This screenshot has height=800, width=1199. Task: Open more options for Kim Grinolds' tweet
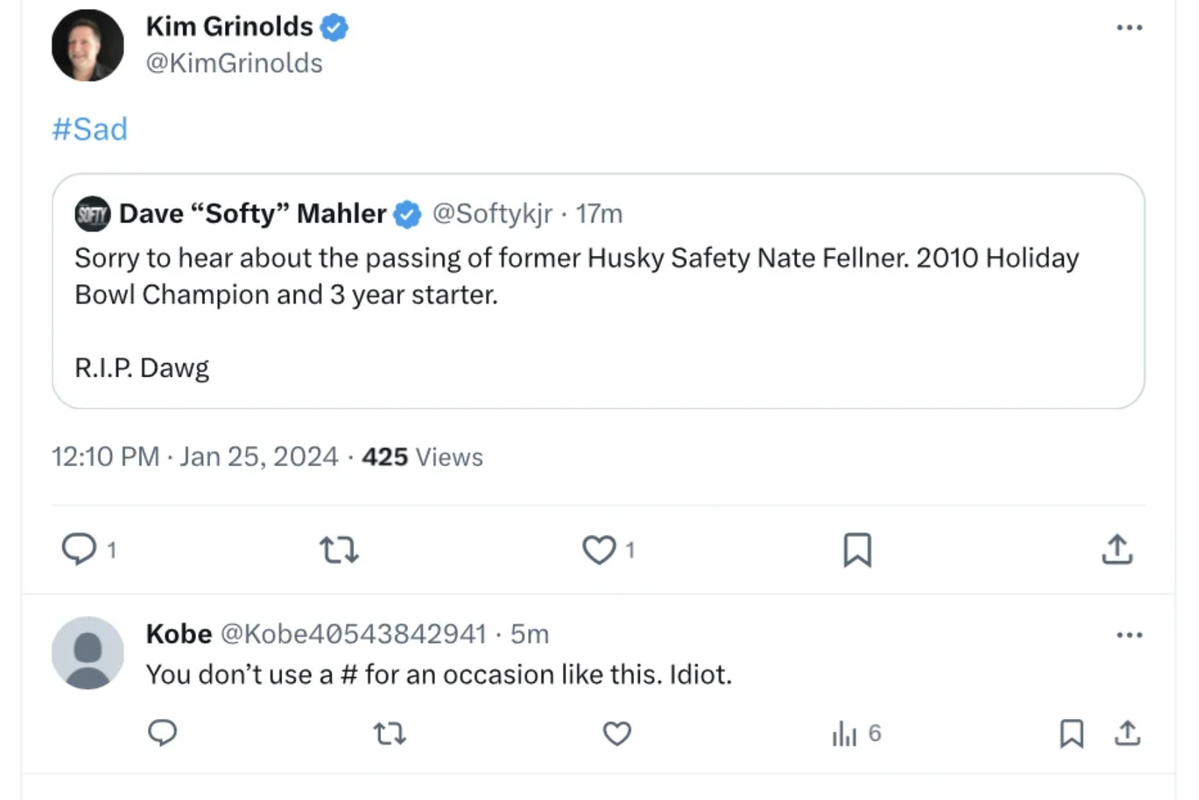pyautogui.click(x=1129, y=28)
